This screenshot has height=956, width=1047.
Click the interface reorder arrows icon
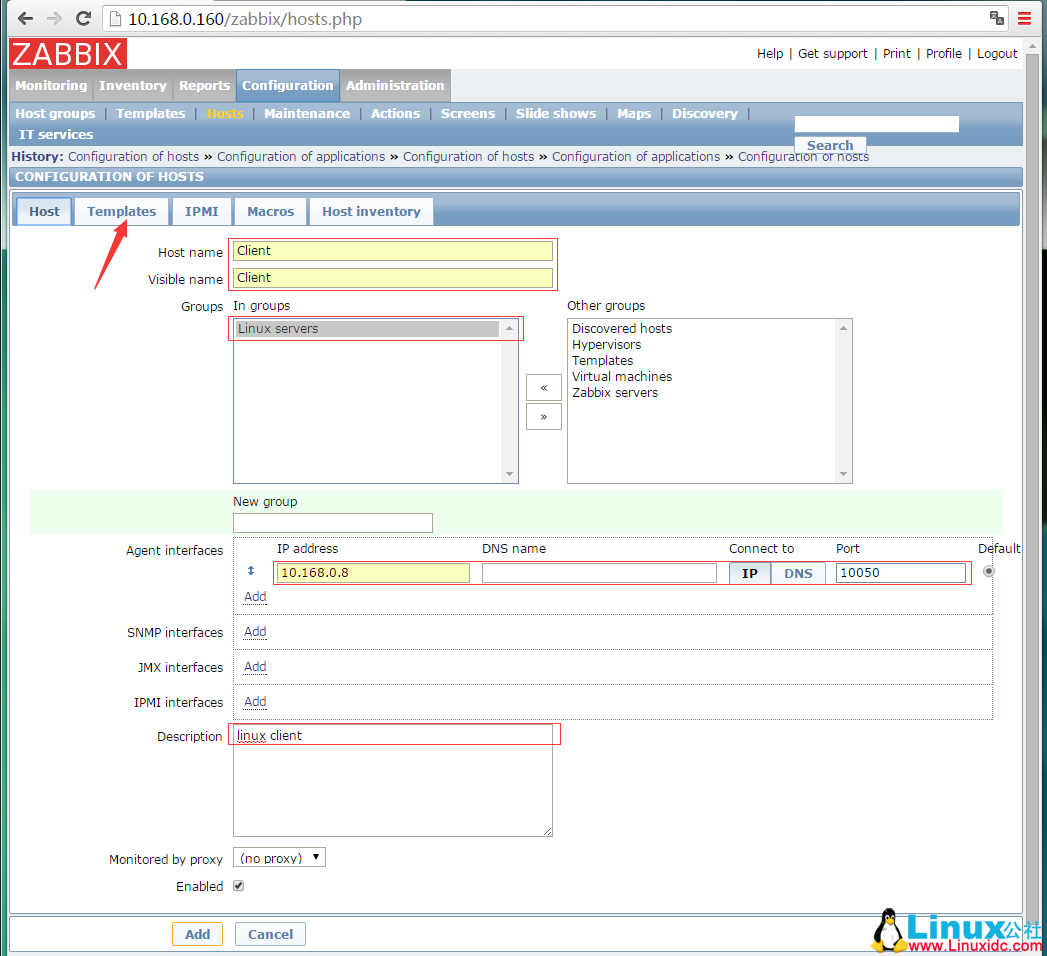tap(249, 571)
